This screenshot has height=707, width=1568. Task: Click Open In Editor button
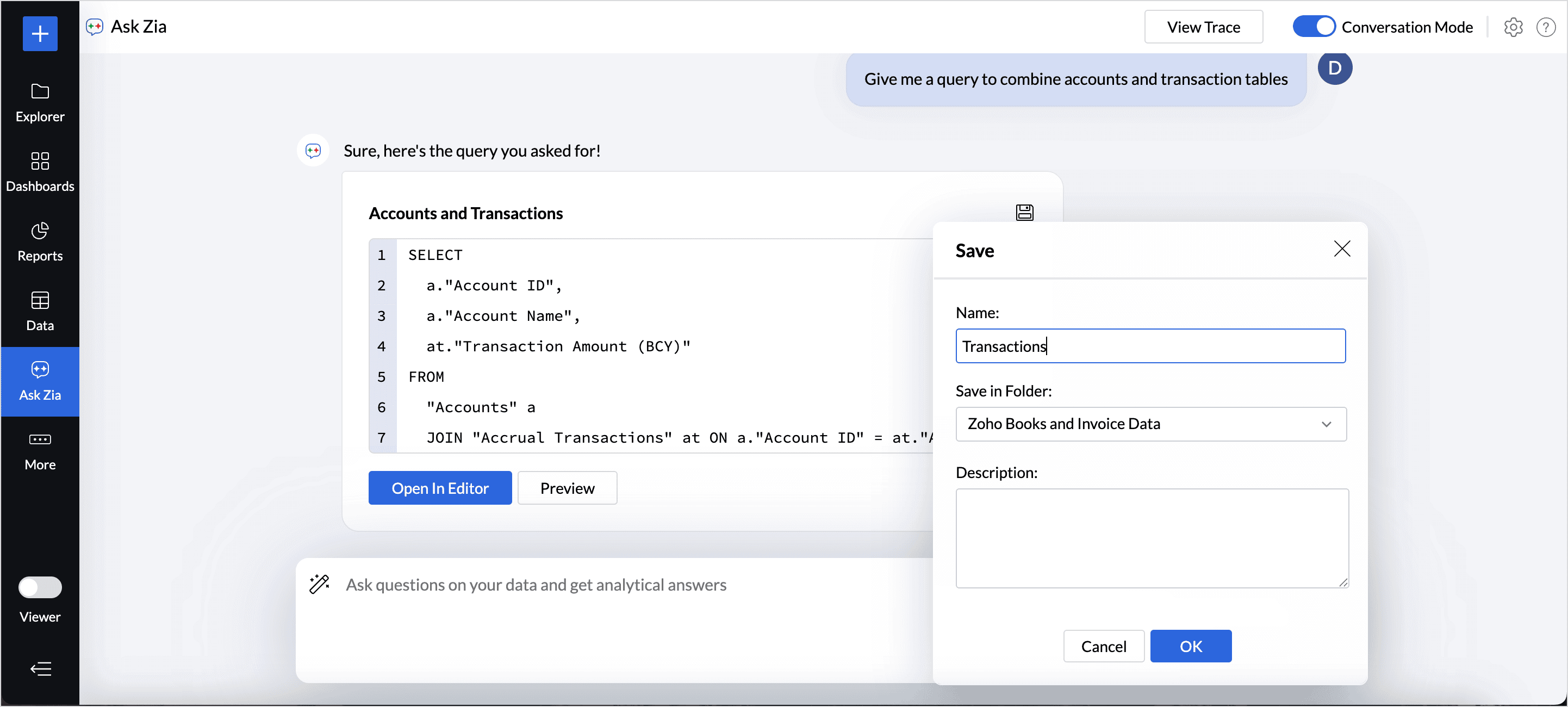point(439,488)
